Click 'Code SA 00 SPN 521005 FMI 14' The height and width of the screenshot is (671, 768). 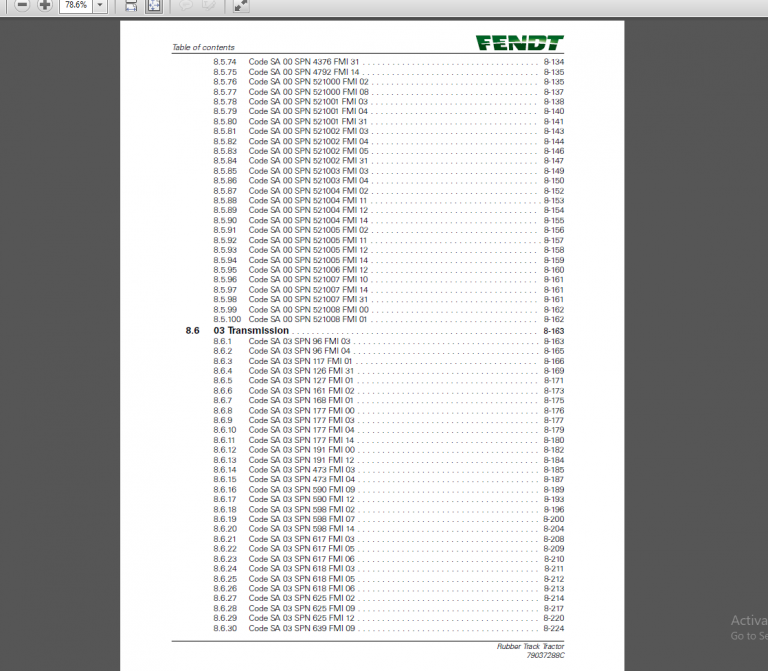(308, 260)
